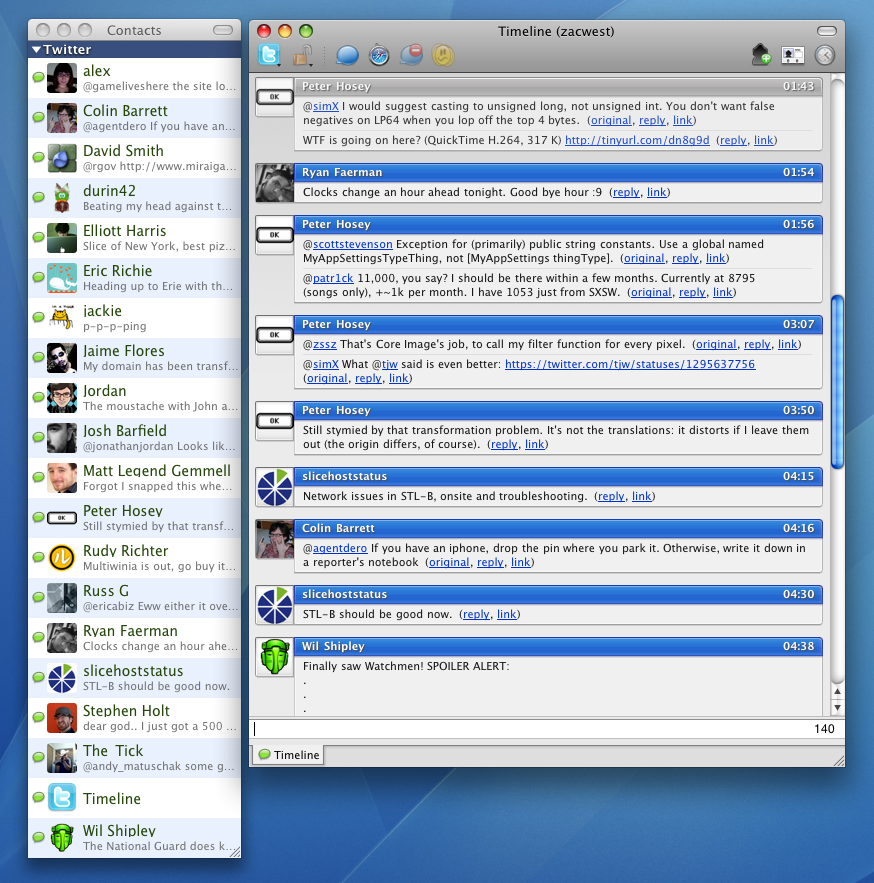Select Stephen Holt in Contacts list
Screen dimensions: 874x883
pos(135,717)
